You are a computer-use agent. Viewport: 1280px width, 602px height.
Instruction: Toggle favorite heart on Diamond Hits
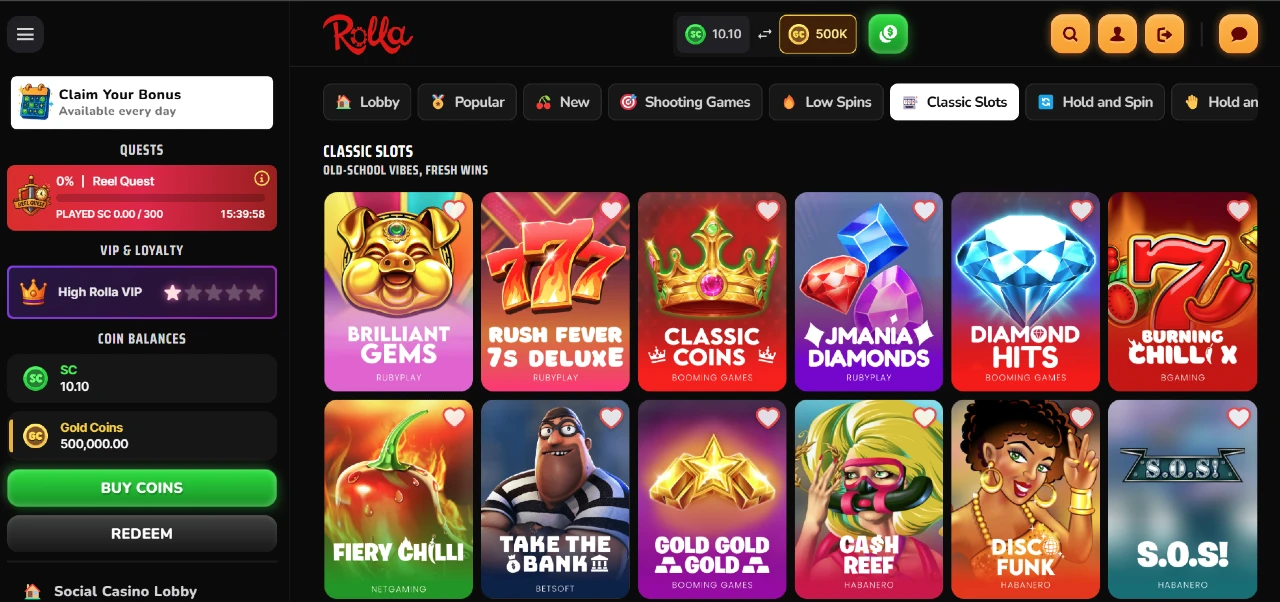click(x=1081, y=210)
